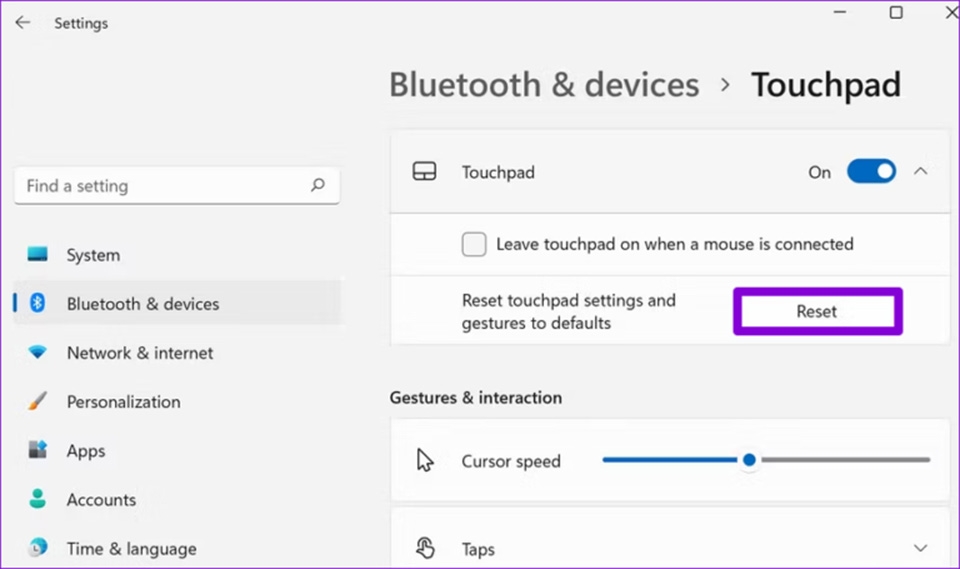Click Bluetooth & devices breadcrumb link
This screenshot has width=960, height=569.
pyautogui.click(x=544, y=85)
